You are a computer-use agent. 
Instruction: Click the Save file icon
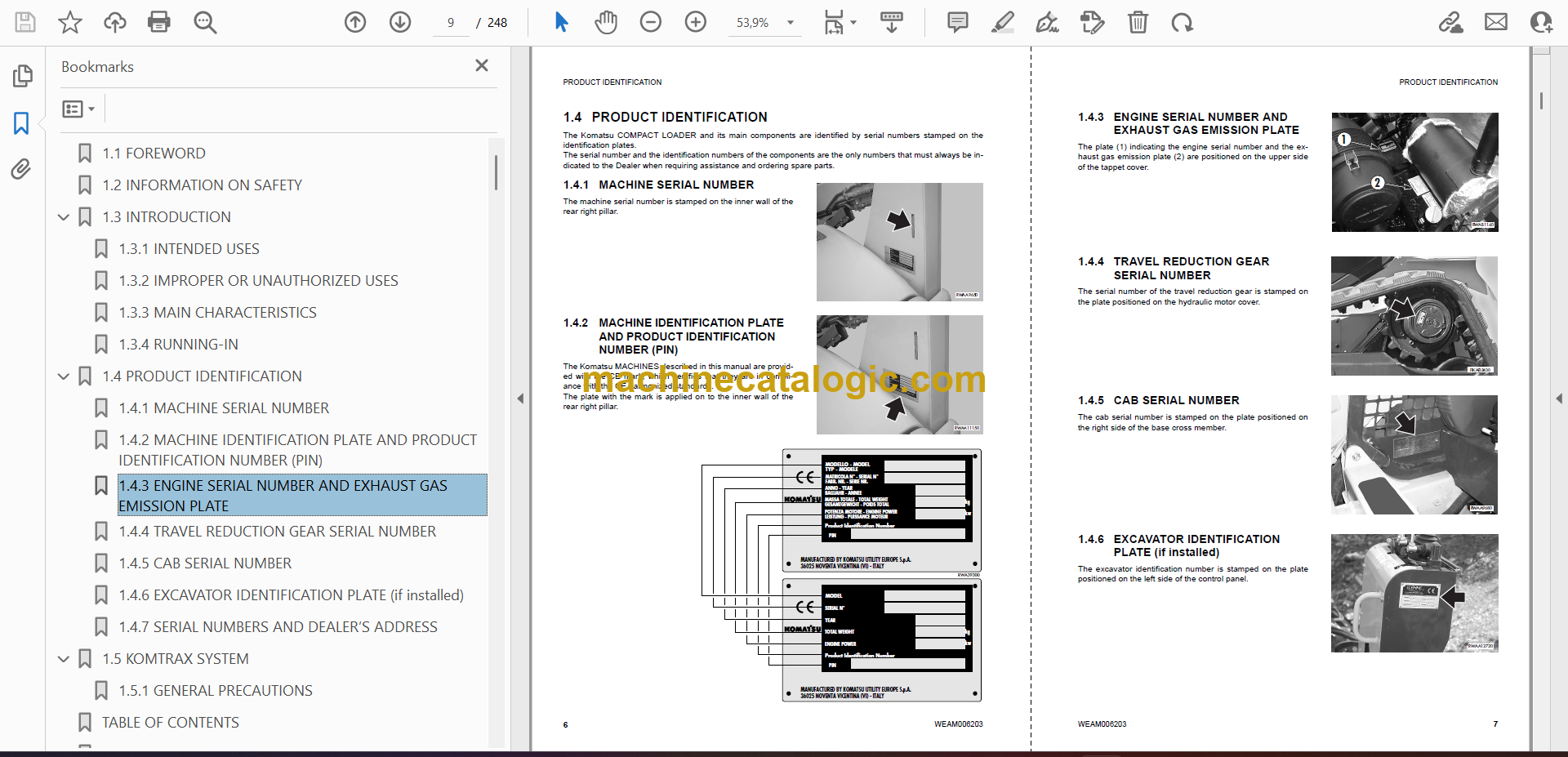point(25,22)
